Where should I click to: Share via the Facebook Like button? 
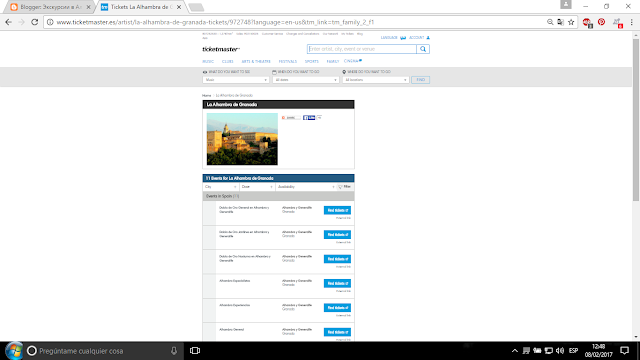tap(309, 118)
